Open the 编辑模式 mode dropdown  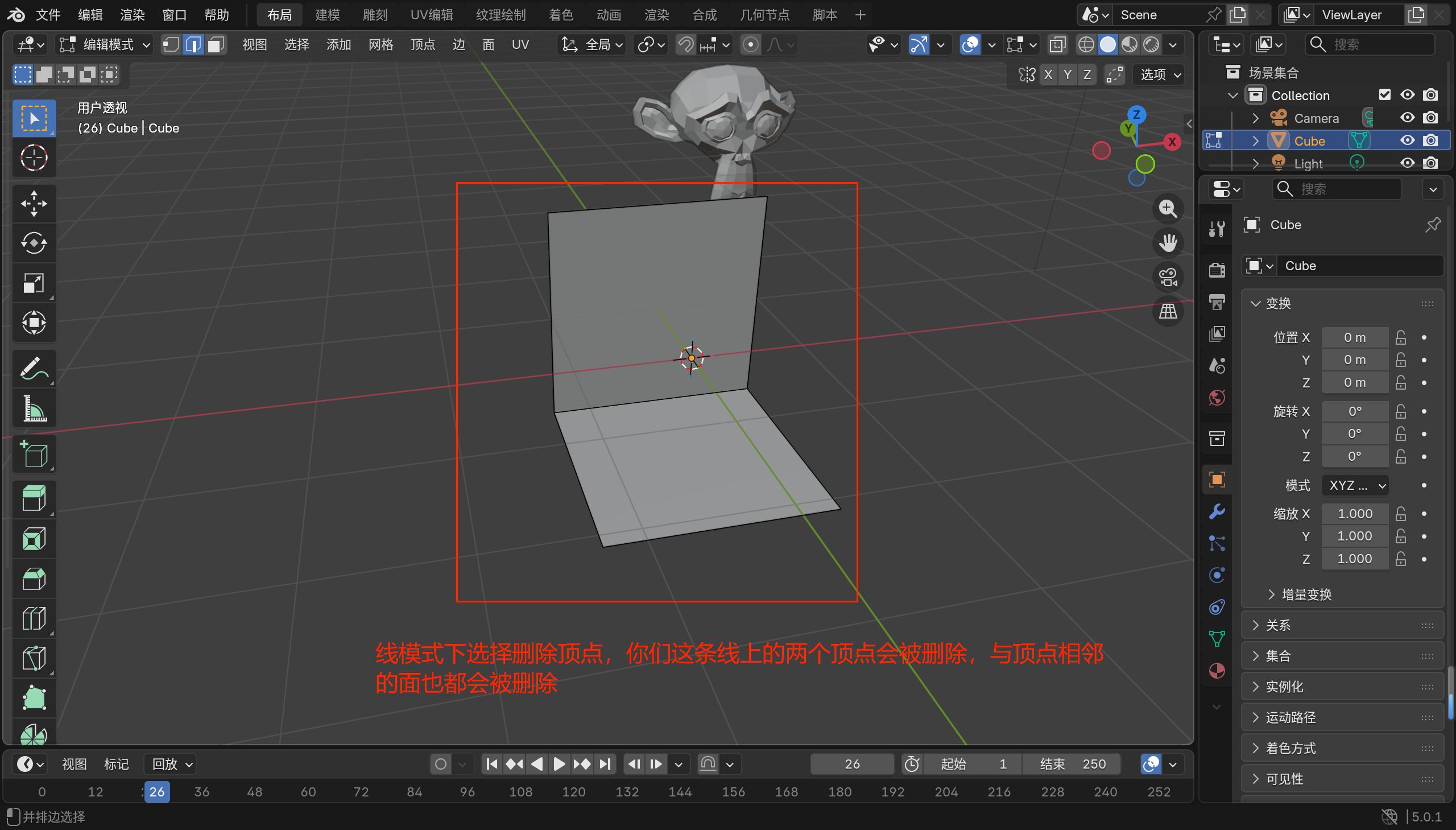point(105,44)
